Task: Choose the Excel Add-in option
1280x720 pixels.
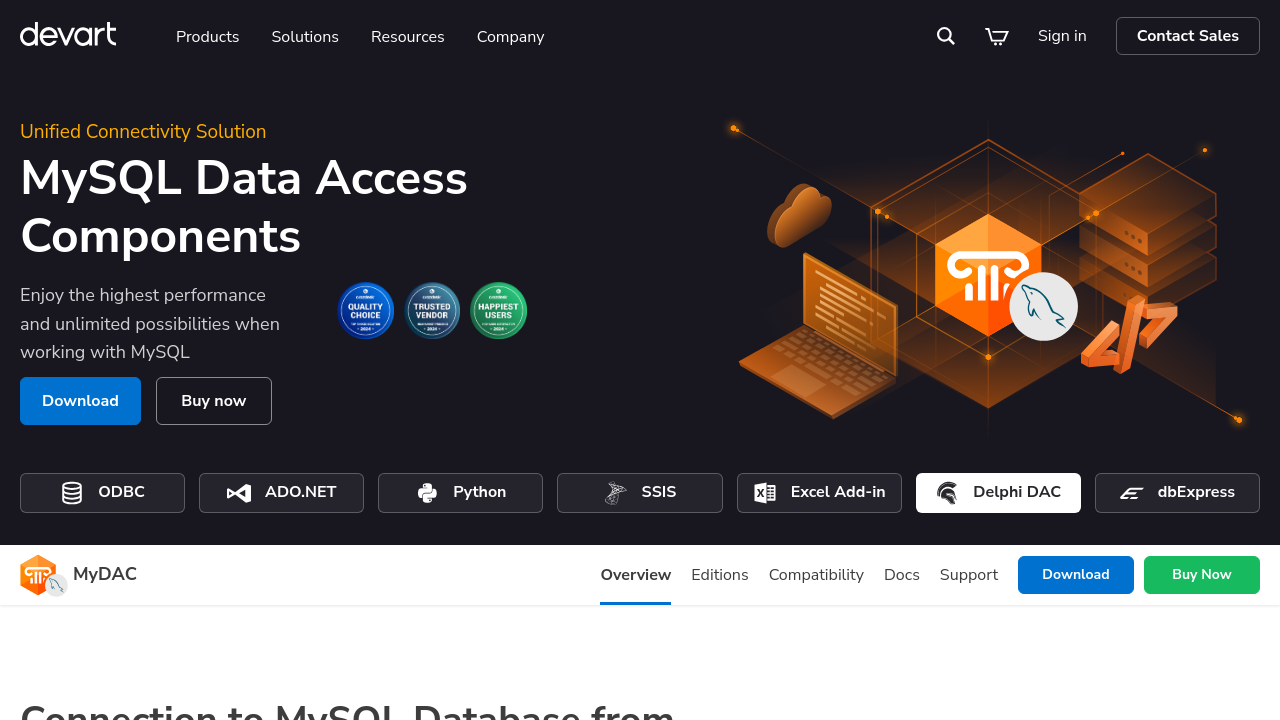Action: click(819, 493)
